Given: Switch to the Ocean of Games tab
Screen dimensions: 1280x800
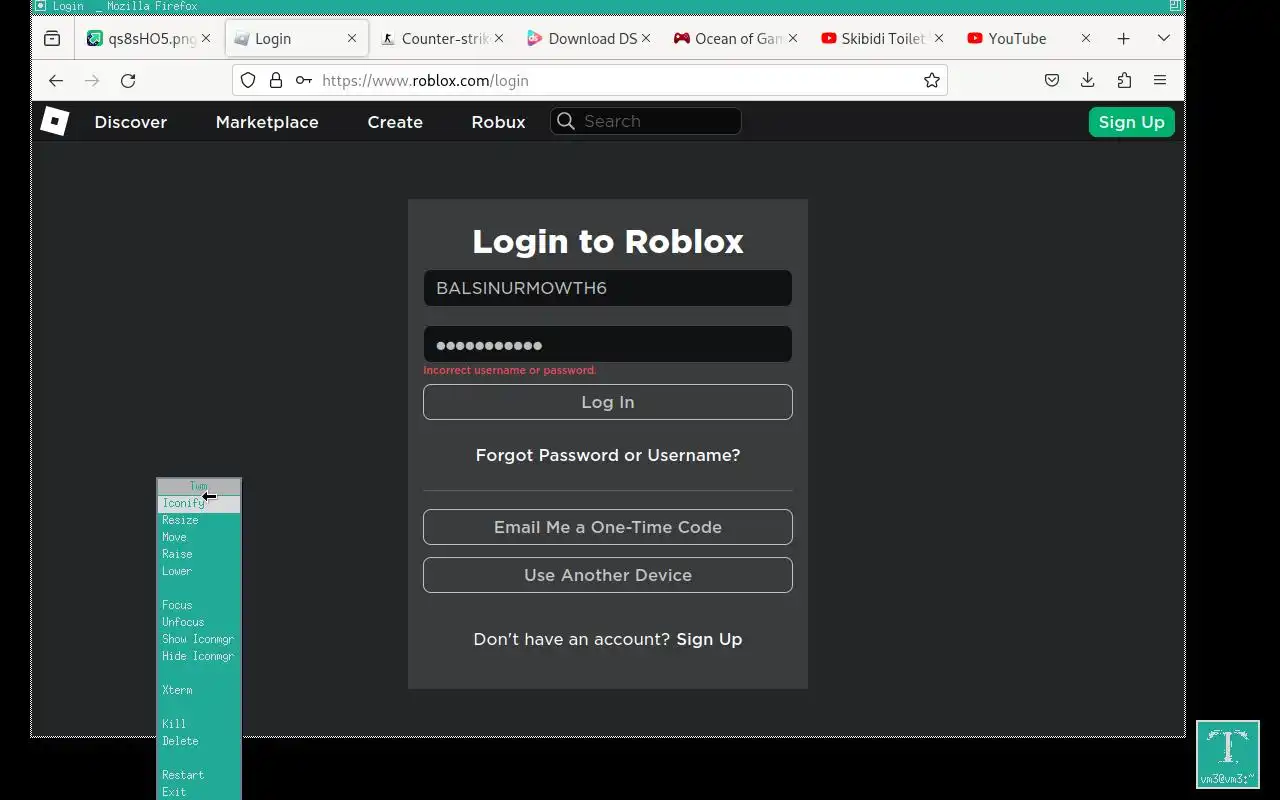Looking at the screenshot, I should click(737, 39).
